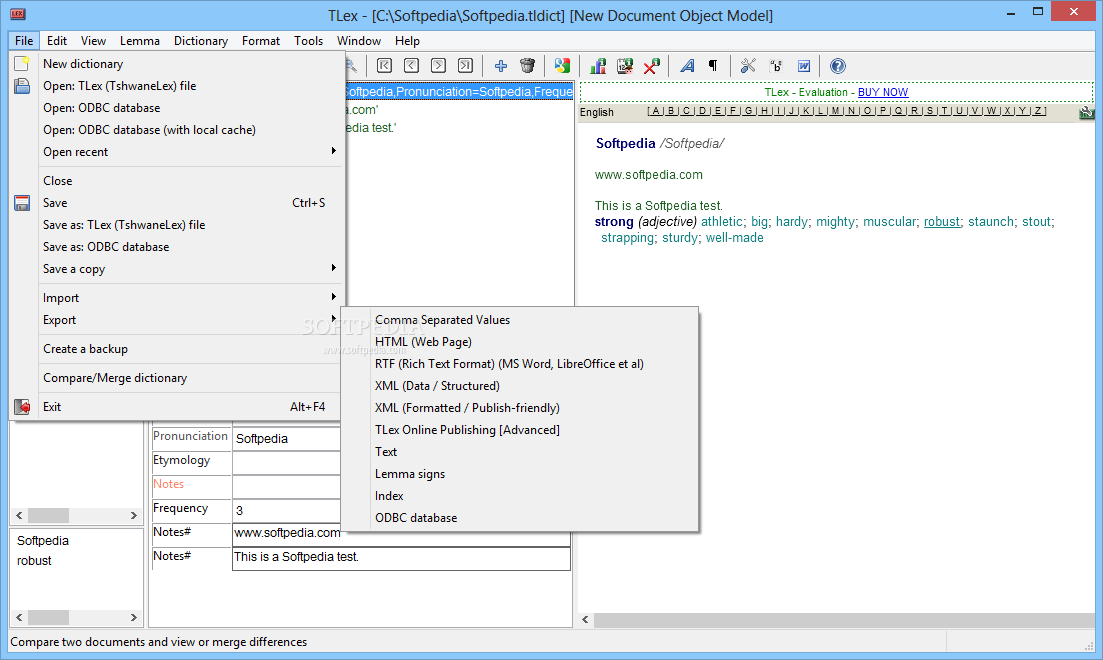The image size is (1103, 660).
Task: Click the New dictionary page icon
Action: (x=22, y=64)
